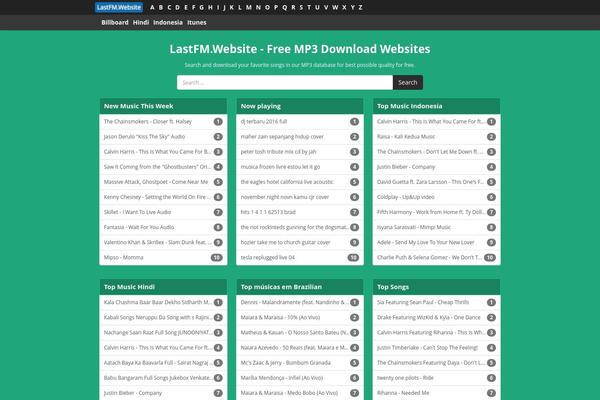The image size is (600, 400).
Task: Open november night nown kamu cjr cover
Action: pos(285,197)
